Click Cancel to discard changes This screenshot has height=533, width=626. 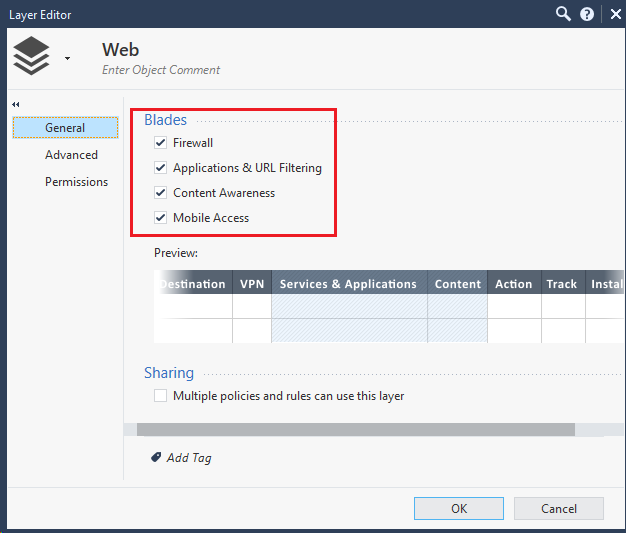click(x=559, y=508)
